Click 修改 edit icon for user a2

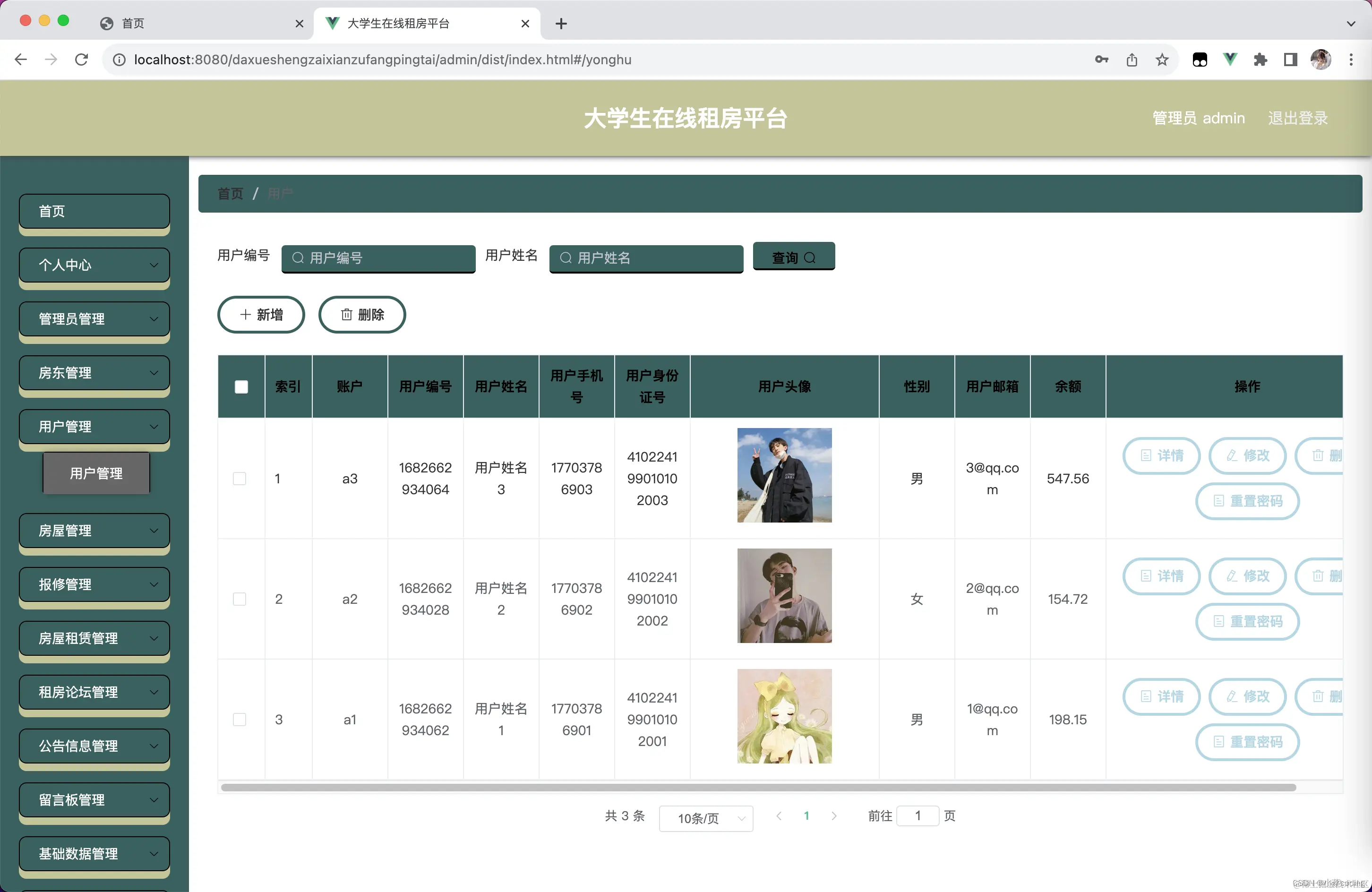pos(1247,576)
